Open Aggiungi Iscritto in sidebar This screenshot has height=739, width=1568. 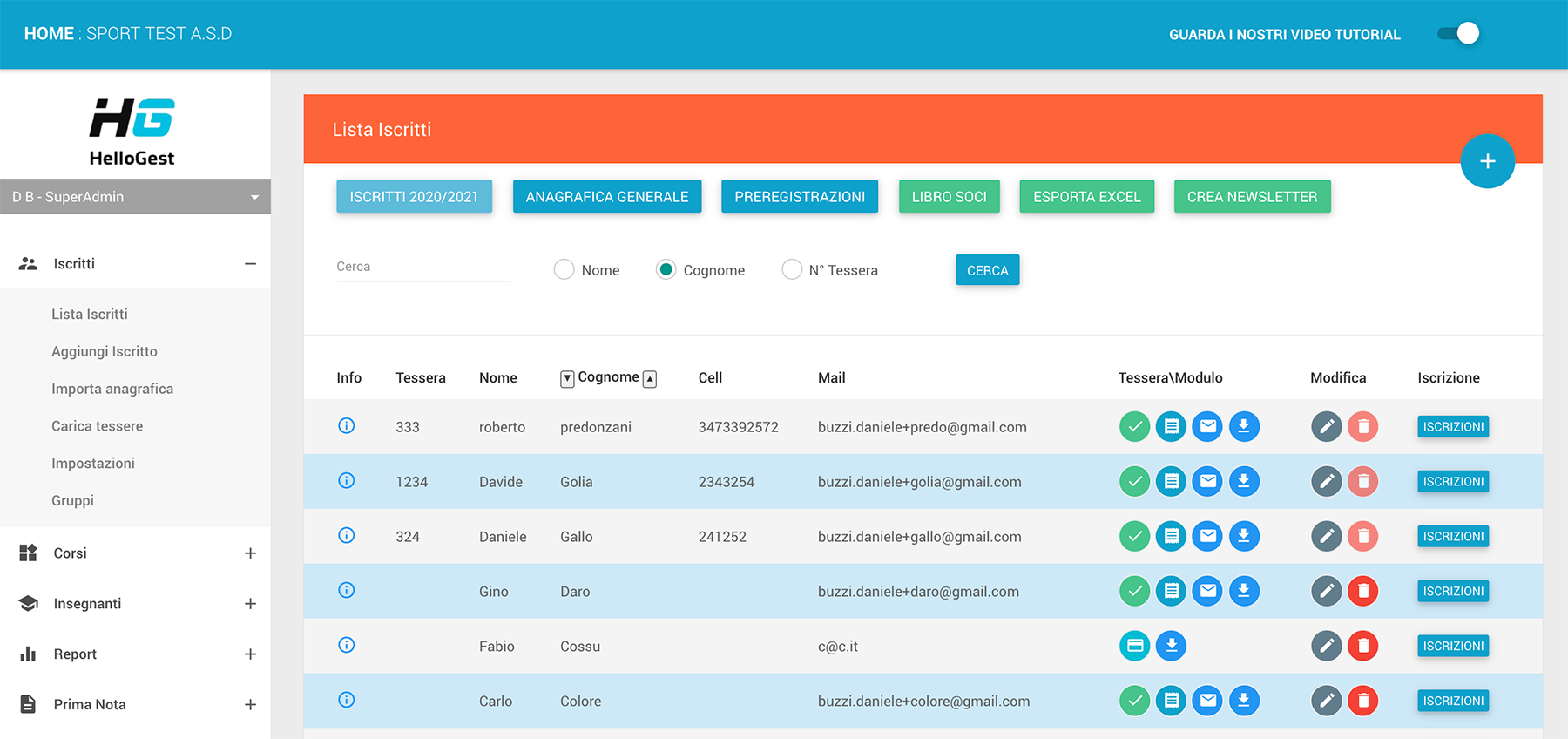105,351
